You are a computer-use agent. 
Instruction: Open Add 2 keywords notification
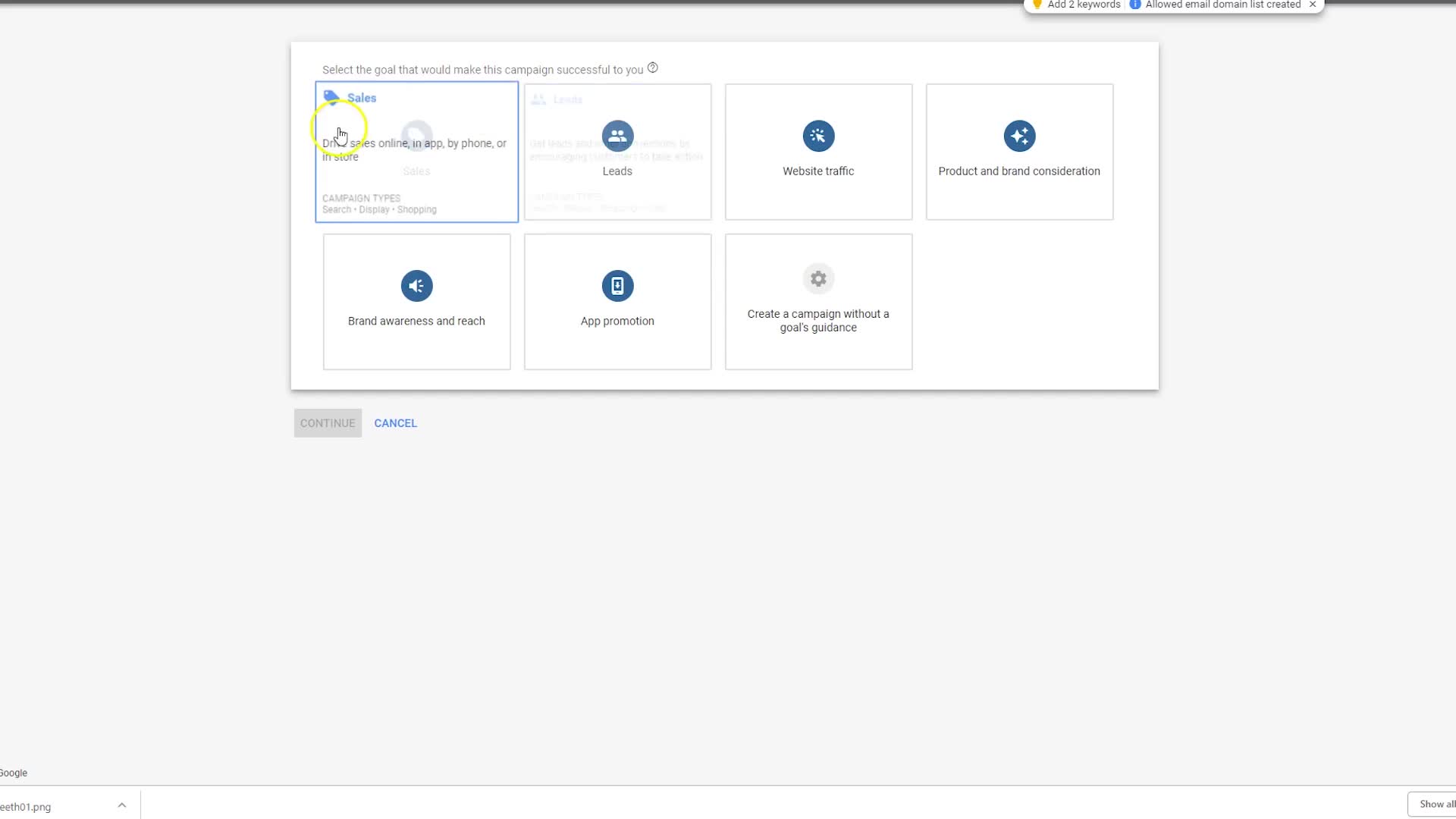click(1084, 5)
